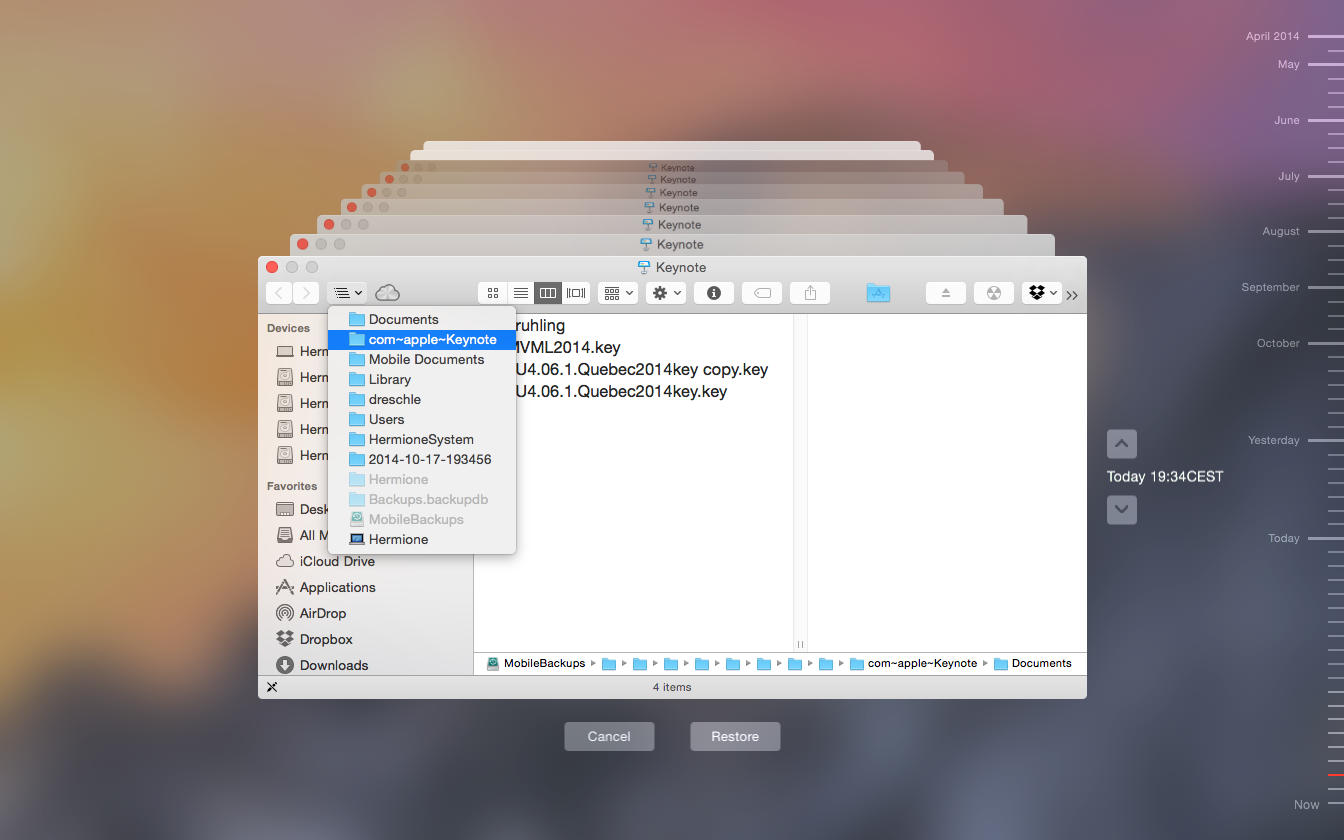Screen dimensions: 1344x840
Task: Jump to June on the timeline
Action: [1287, 120]
